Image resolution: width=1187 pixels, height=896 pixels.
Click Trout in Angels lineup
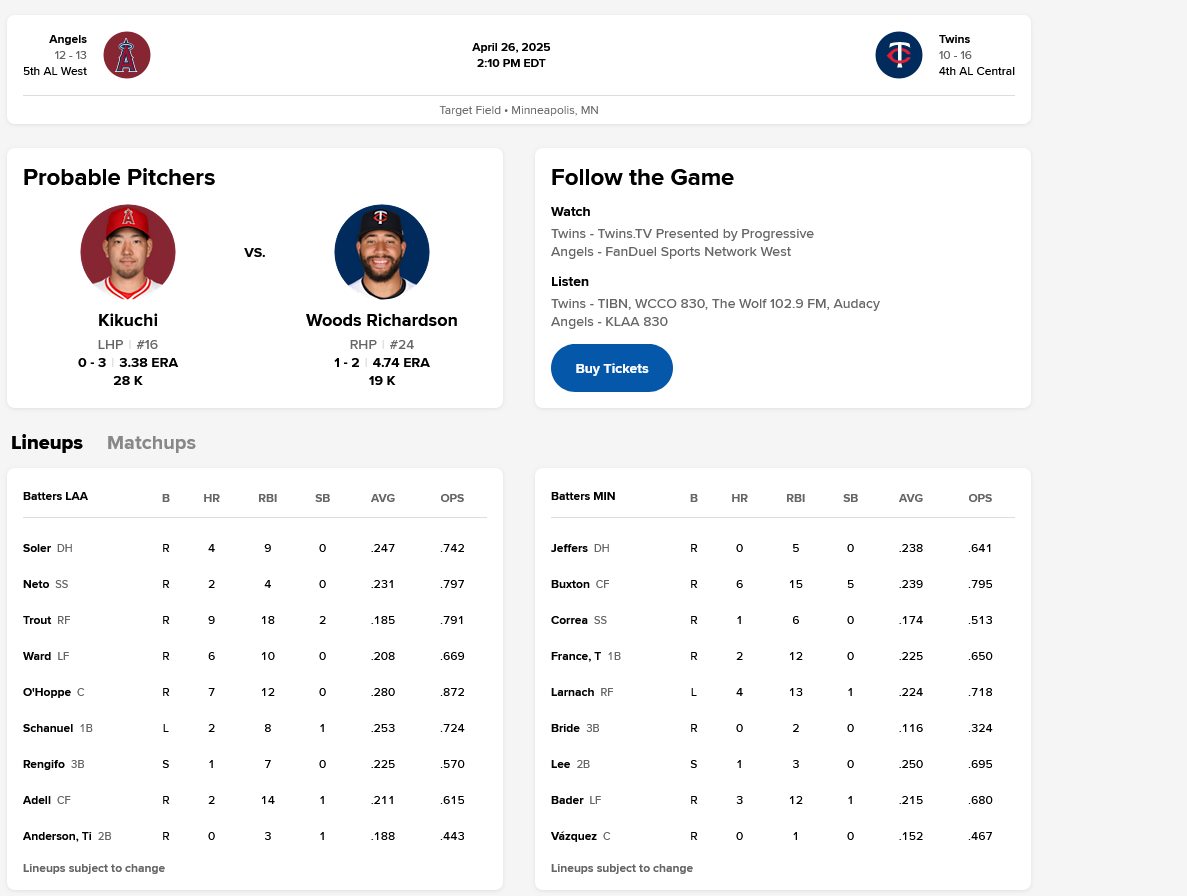(x=37, y=620)
